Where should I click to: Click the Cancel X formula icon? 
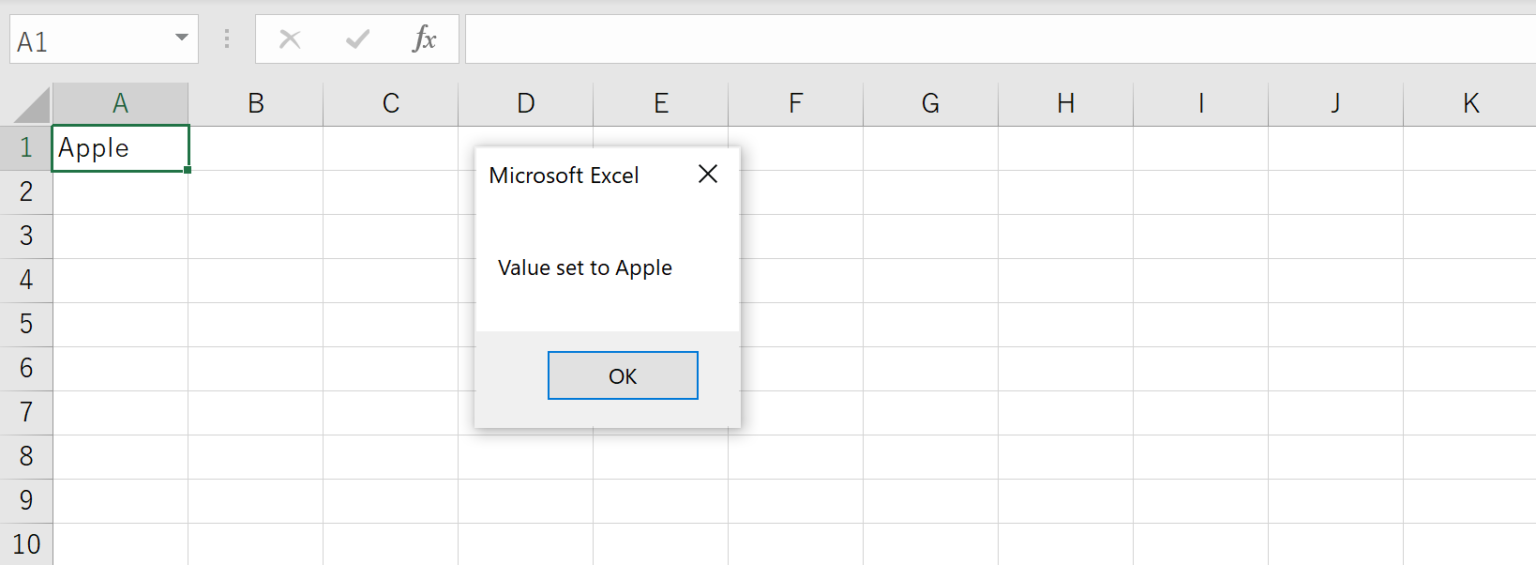pos(290,39)
